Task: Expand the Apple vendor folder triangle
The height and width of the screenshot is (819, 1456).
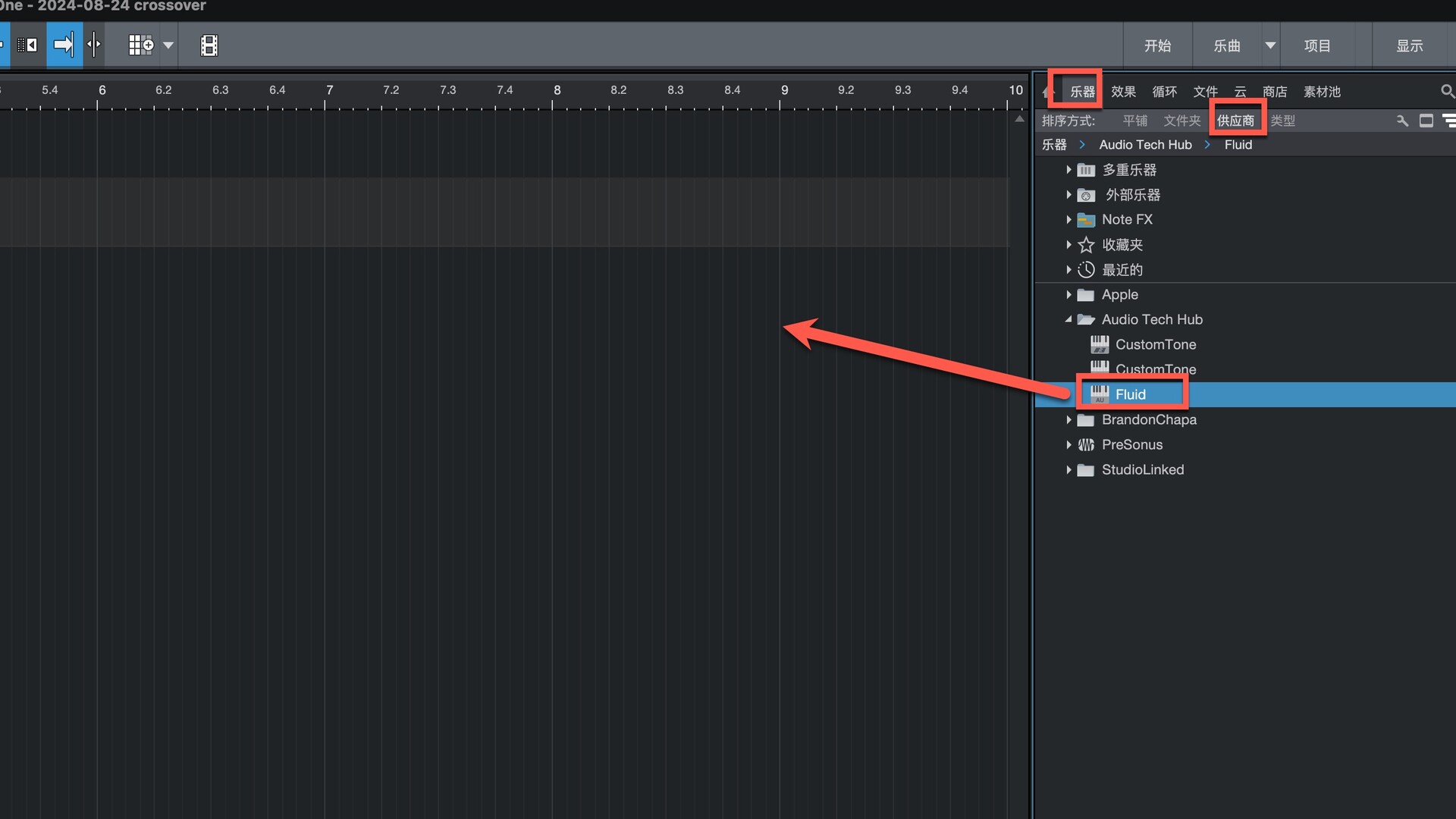Action: click(1068, 295)
